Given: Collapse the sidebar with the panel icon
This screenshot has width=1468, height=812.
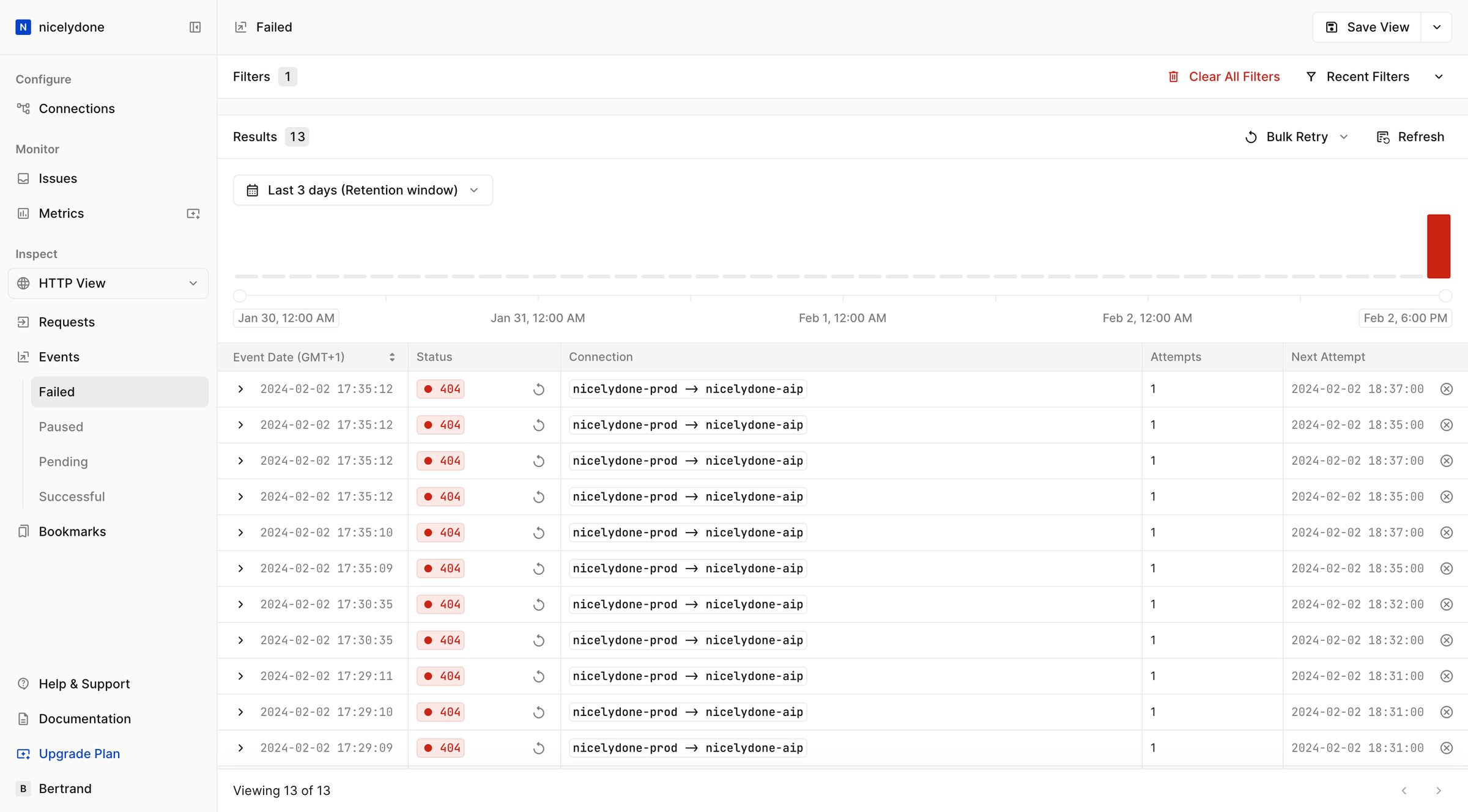Looking at the screenshot, I should 195,27.
